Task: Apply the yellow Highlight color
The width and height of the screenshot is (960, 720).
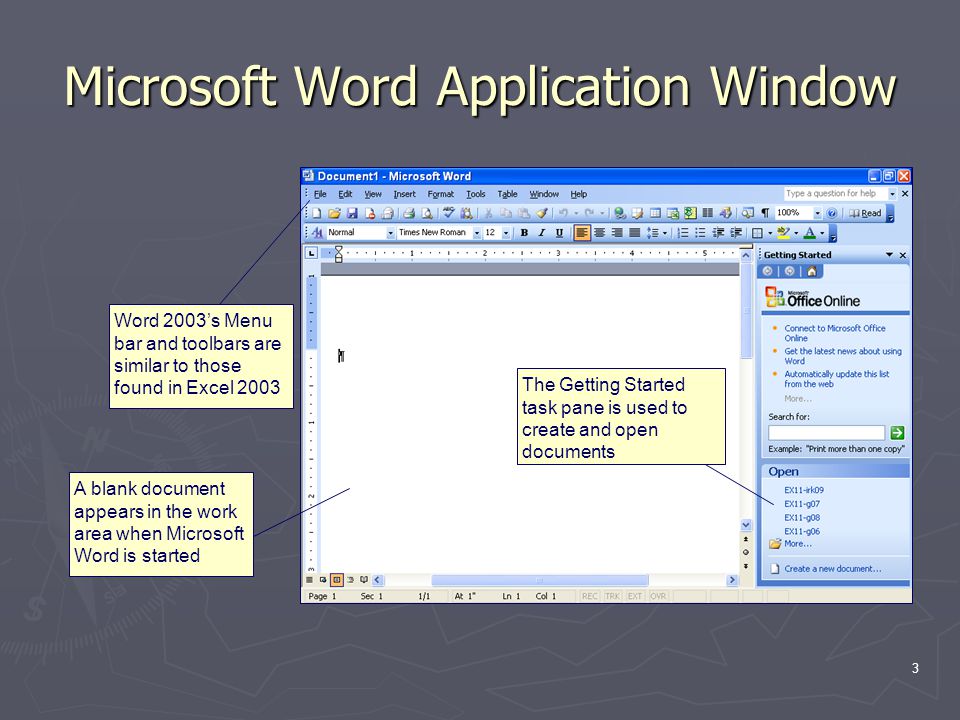Action: (x=783, y=233)
